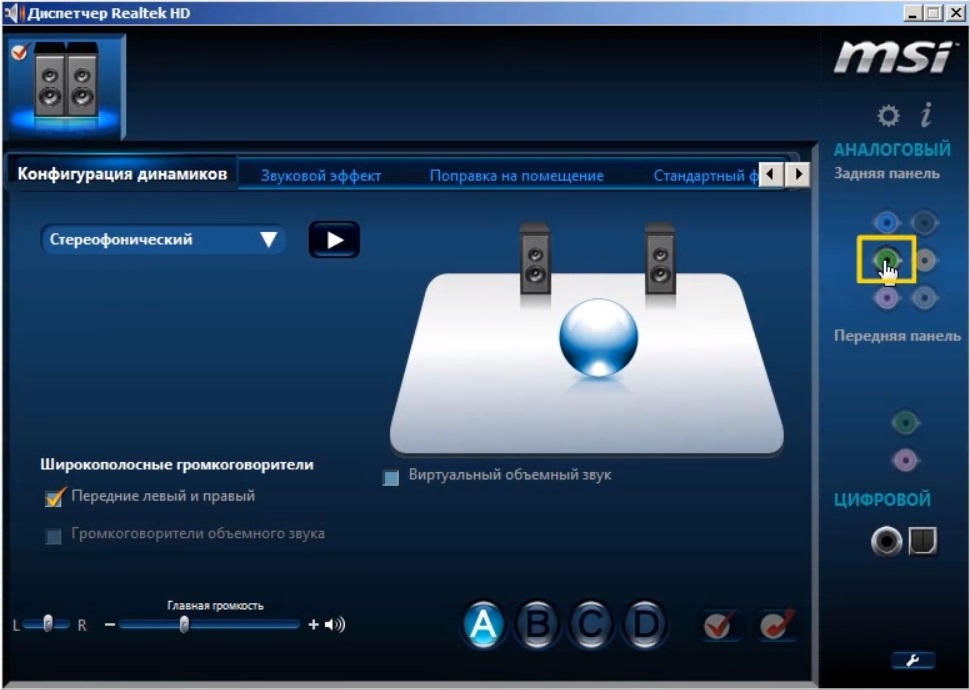This screenshot has width=970, height=690.
Task: Open the 'Стереофонический' configuration dropdown
Action: tap(163, 239)
